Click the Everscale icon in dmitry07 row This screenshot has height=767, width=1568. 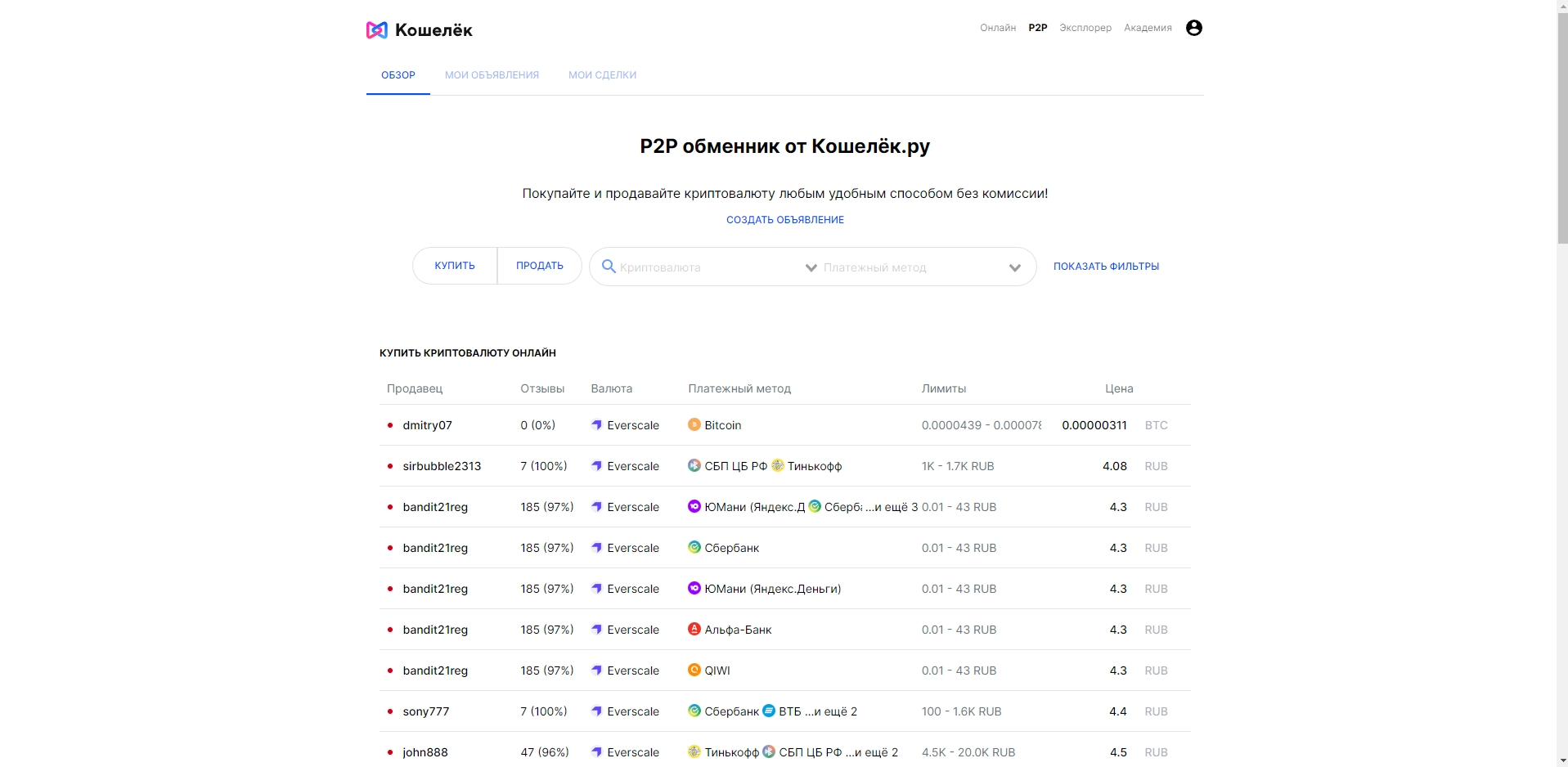[597, 425]
